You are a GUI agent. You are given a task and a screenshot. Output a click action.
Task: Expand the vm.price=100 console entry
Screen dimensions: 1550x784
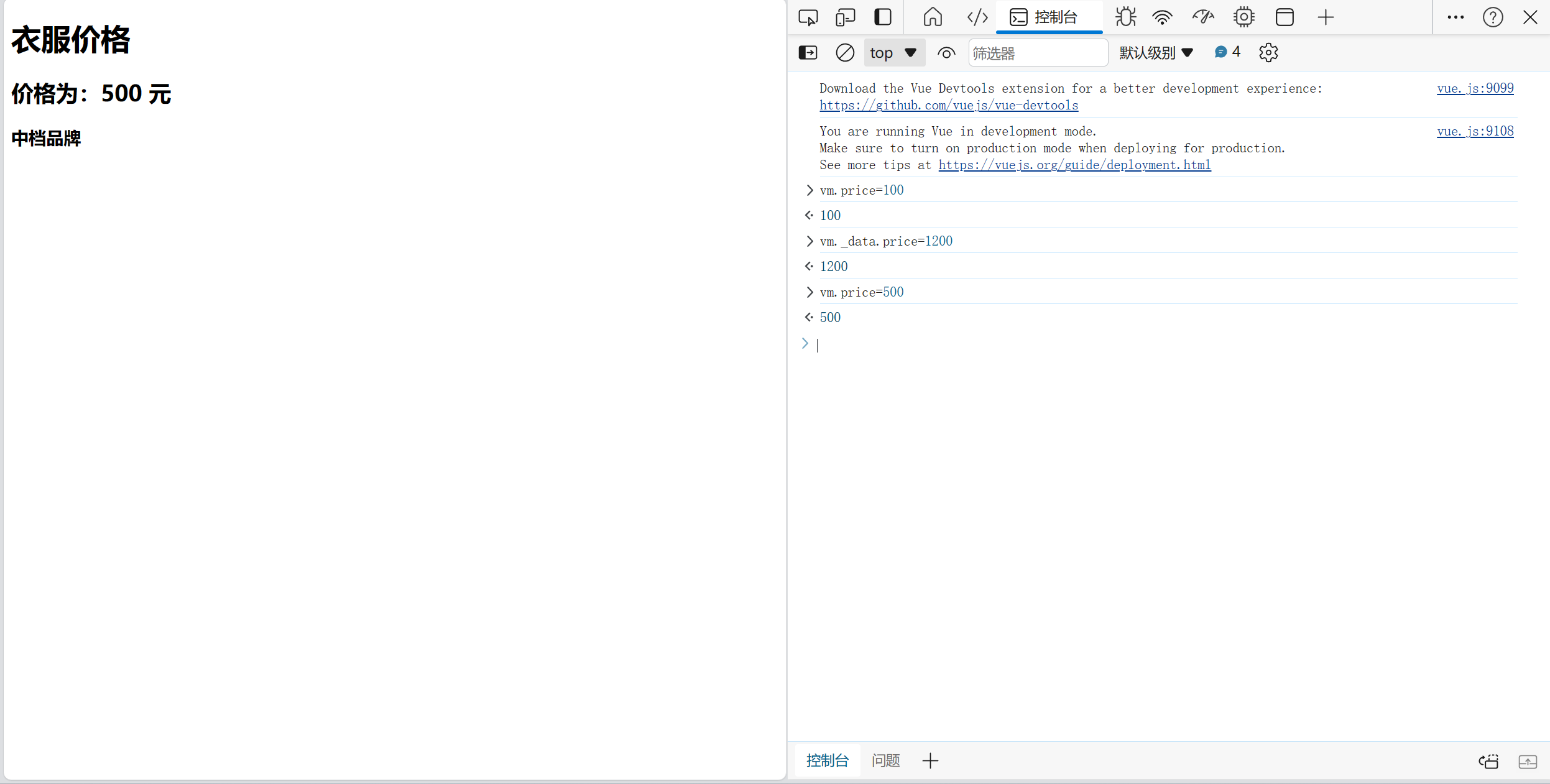[x=808, y=190]
